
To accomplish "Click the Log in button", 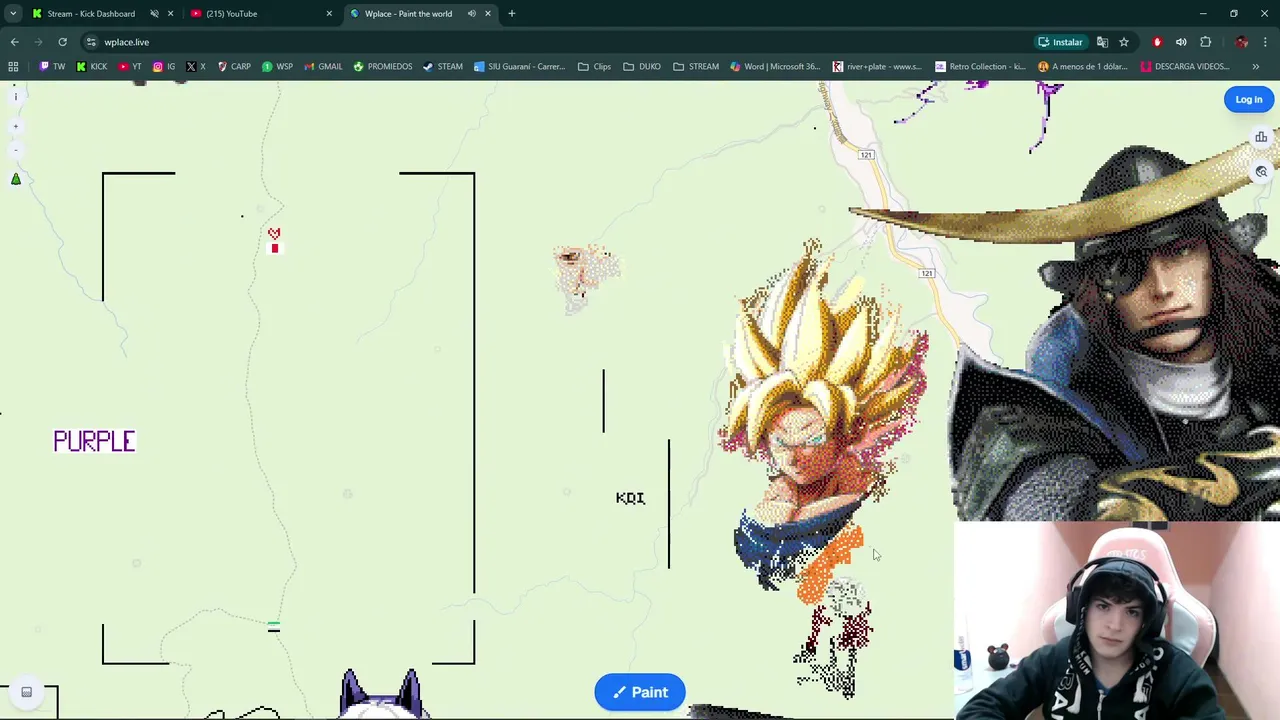I will tap(1249, 99).
